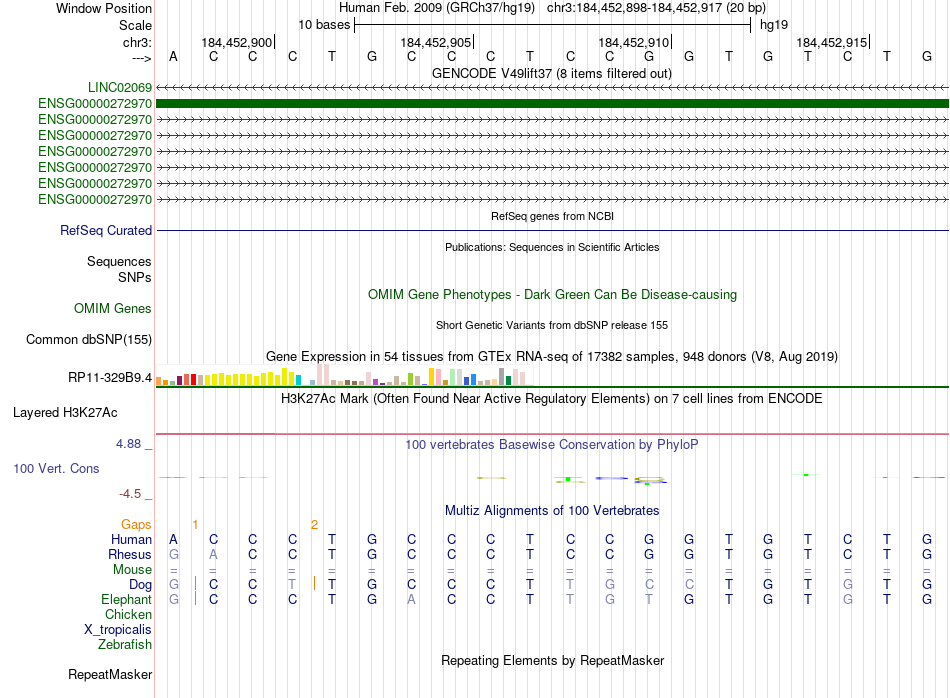Image resolution: width=950 pixels, height=698 pixels.
Task: Select the Chicken alignment row label
Action: (x=128, y=614)
